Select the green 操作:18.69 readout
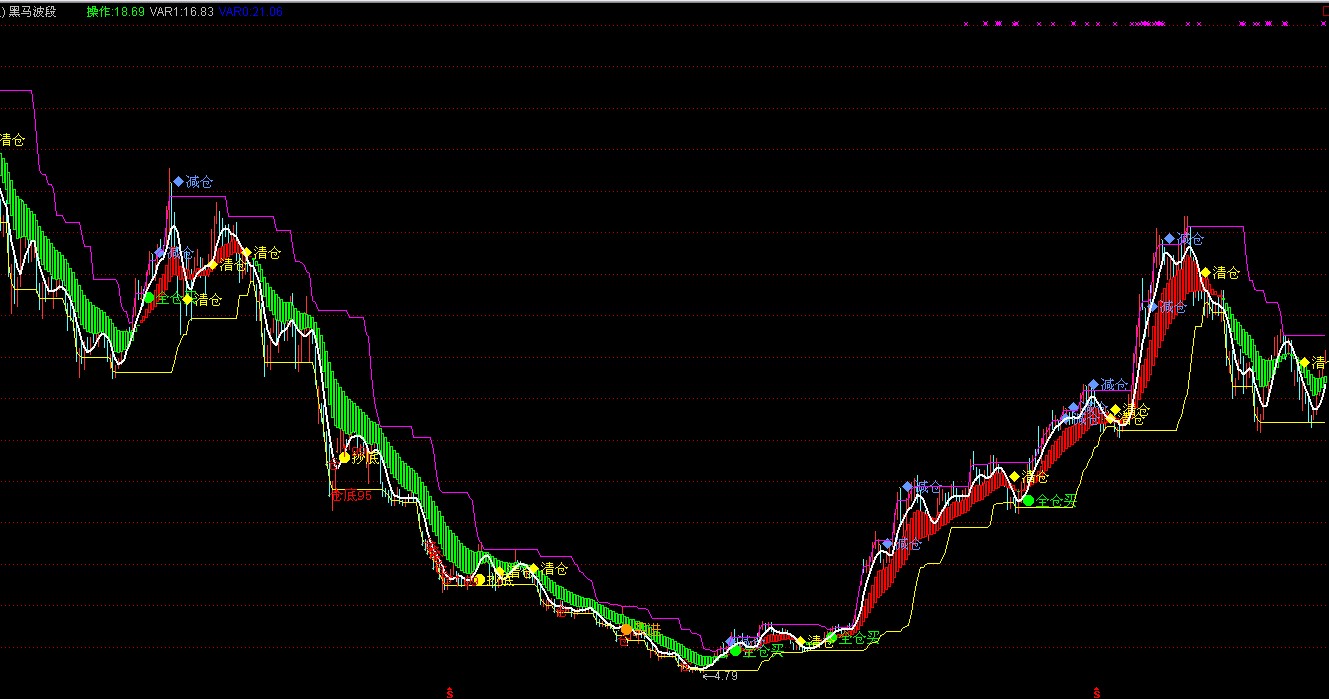The height and width of the screenshot is (699, 1329). click(x=115, y=11)
